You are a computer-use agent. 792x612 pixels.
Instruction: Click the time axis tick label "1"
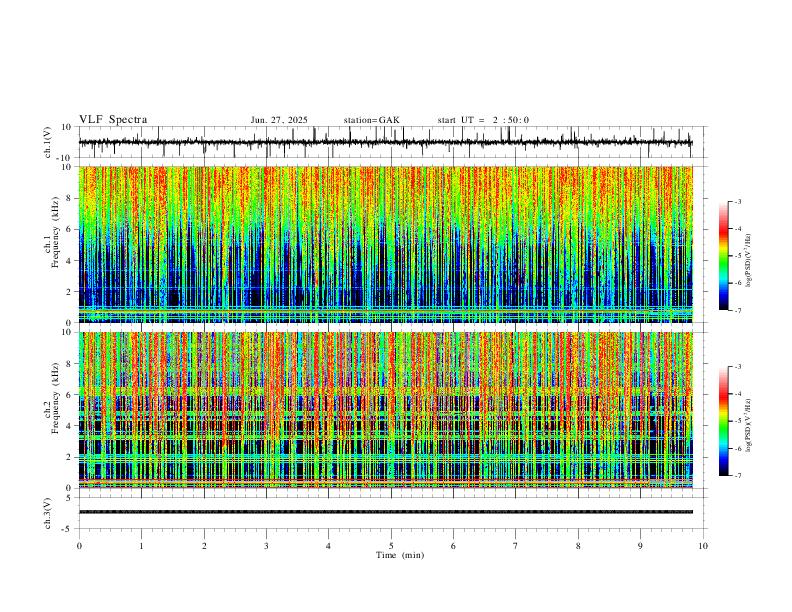coord(141,546)
